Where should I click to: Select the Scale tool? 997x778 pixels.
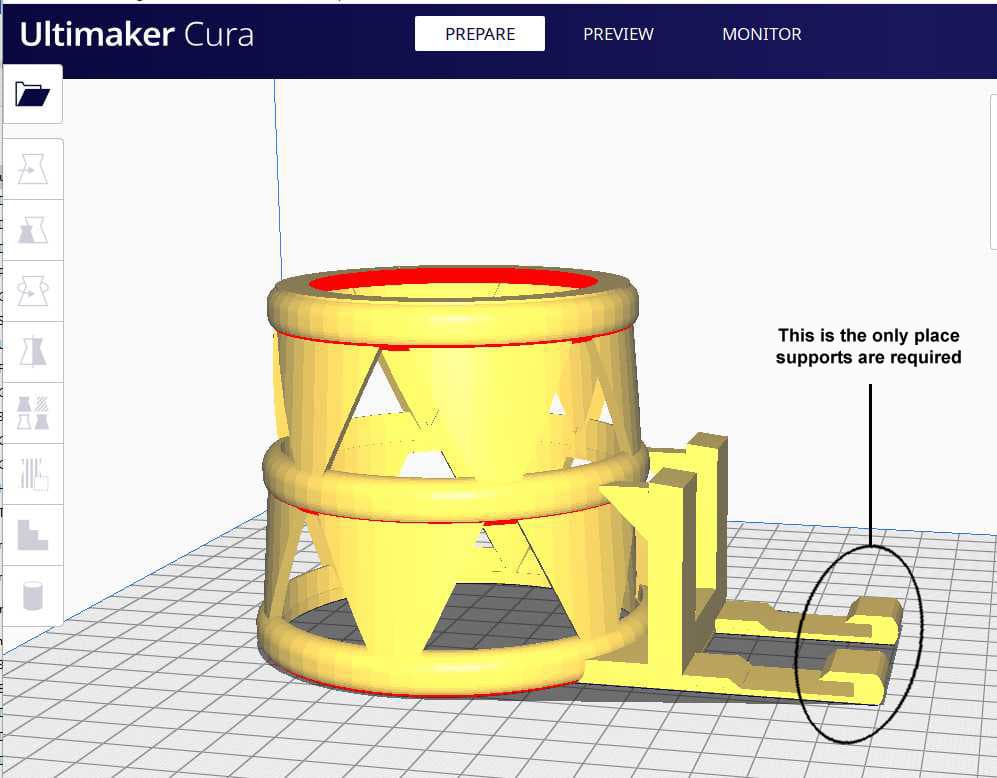coord(32,229)
